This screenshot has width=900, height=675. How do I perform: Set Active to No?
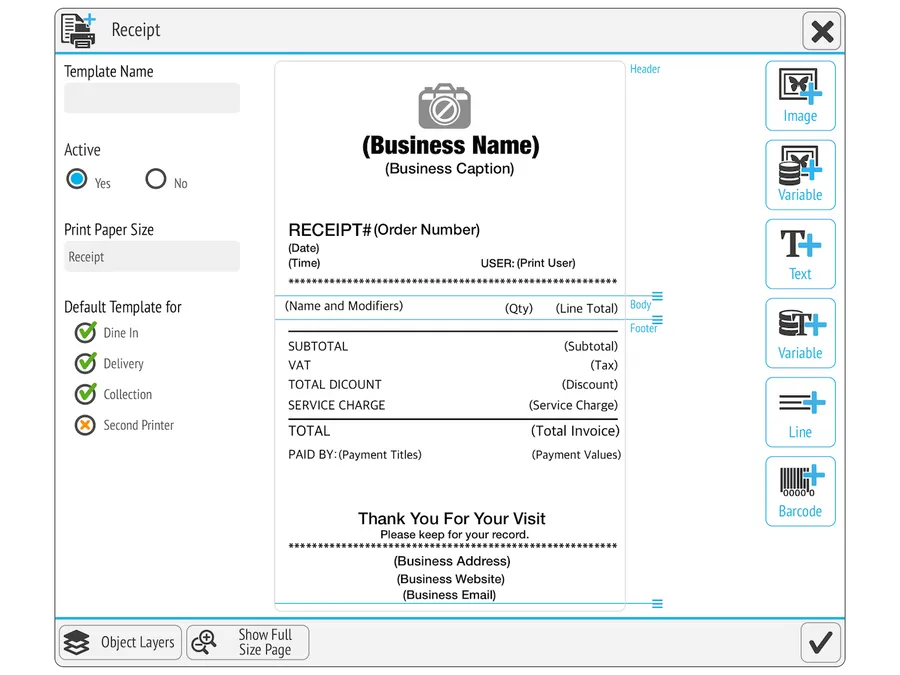(156, 180)
